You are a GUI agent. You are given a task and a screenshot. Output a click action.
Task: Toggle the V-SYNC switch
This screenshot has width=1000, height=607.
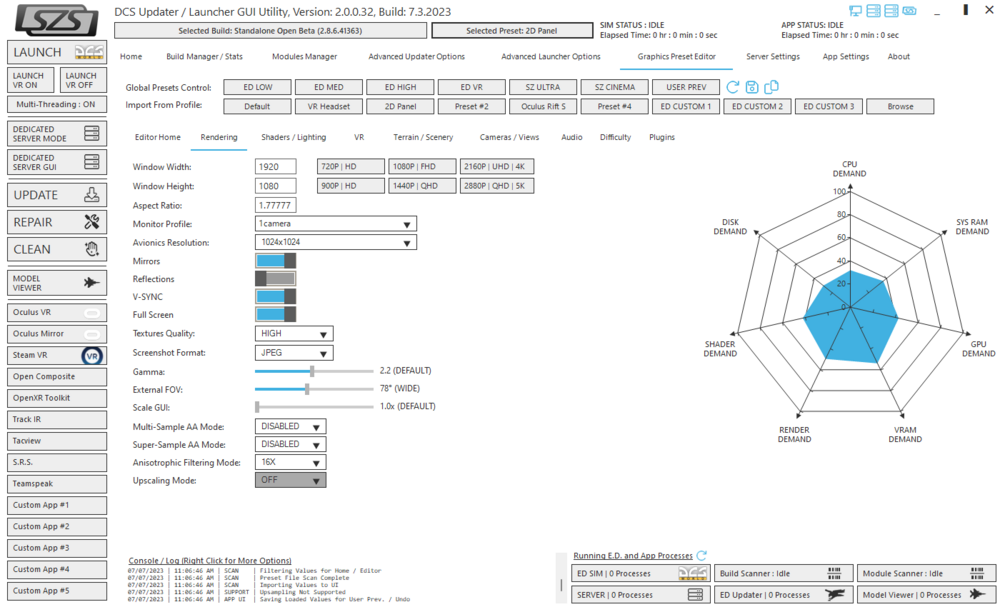[276, 296]
